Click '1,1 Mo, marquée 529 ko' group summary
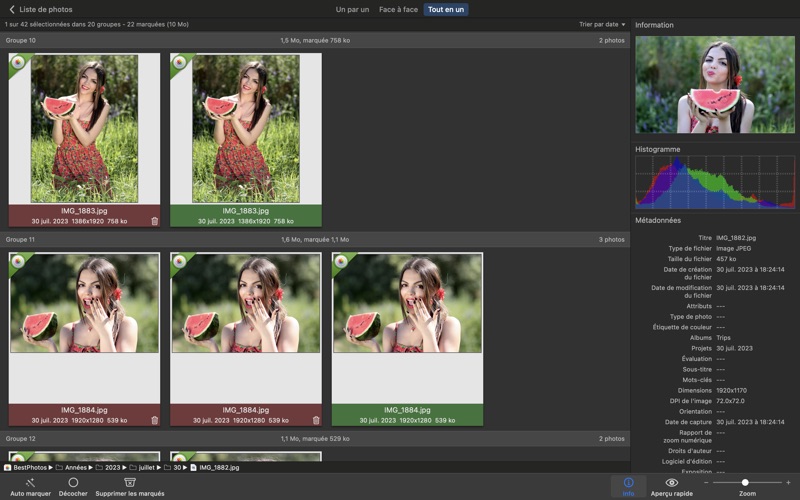Image resolution: width=800 pixels, height=500 pixels. point(315,438)
